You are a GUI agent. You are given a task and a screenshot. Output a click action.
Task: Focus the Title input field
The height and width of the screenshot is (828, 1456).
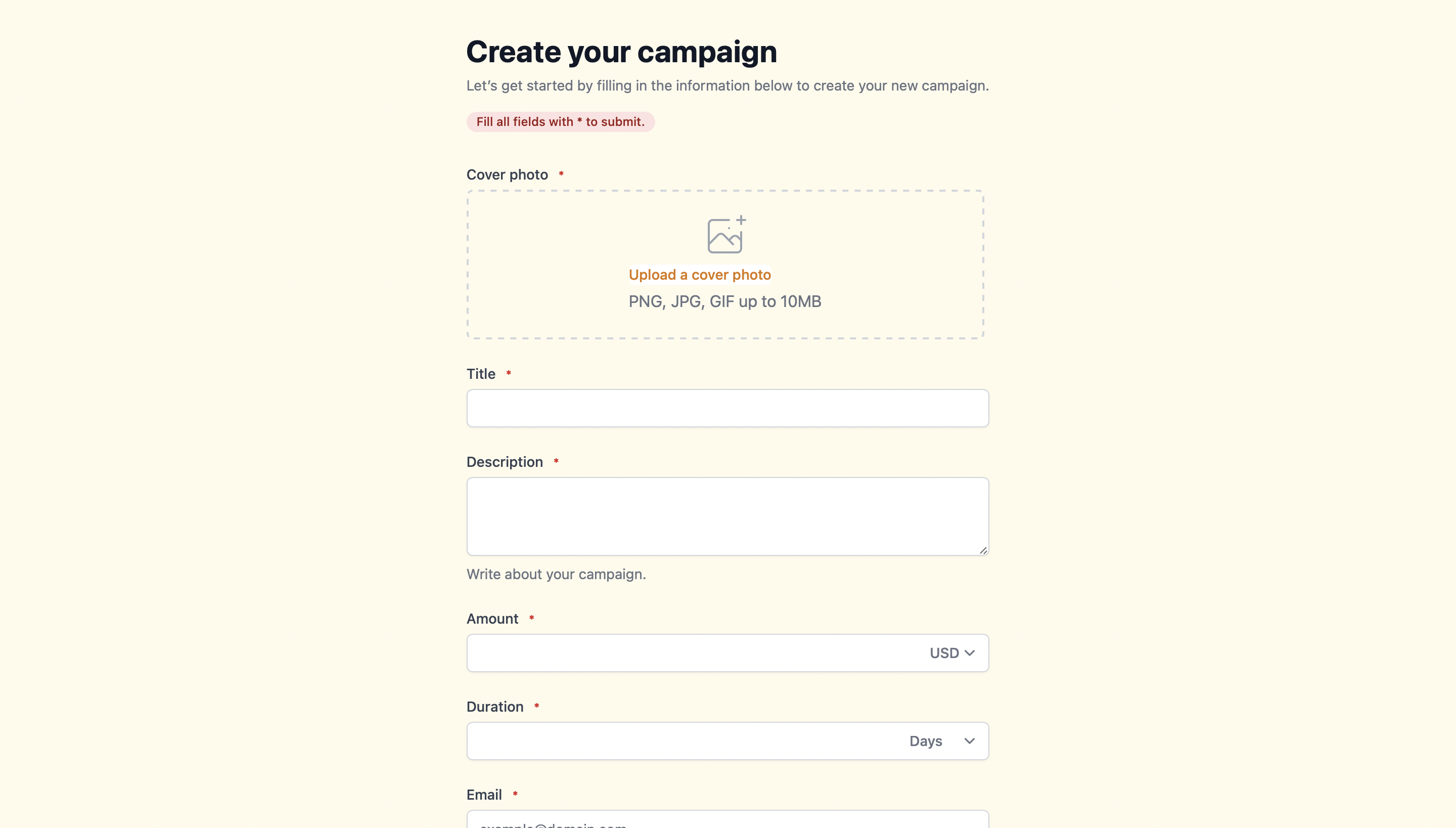[727, 408]
